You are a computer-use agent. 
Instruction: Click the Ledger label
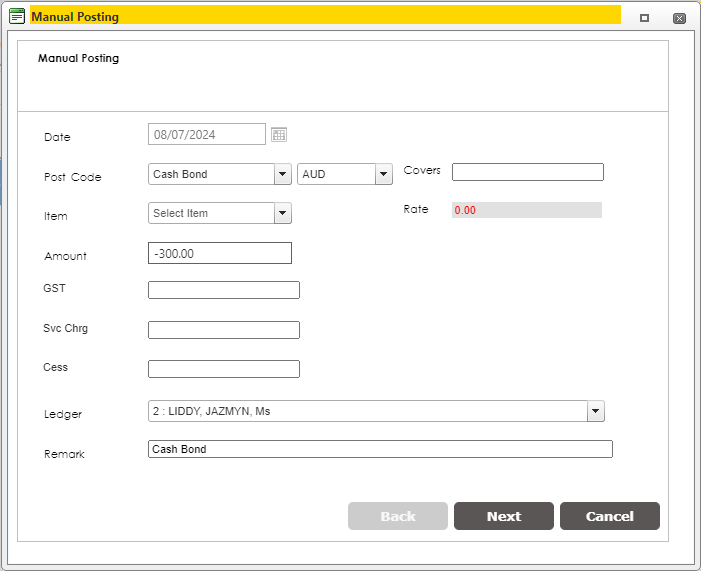tap(63, 414)
